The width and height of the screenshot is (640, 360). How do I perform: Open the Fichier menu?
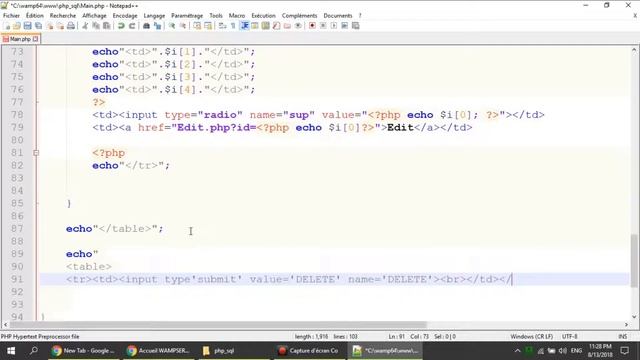pos(11,16)
